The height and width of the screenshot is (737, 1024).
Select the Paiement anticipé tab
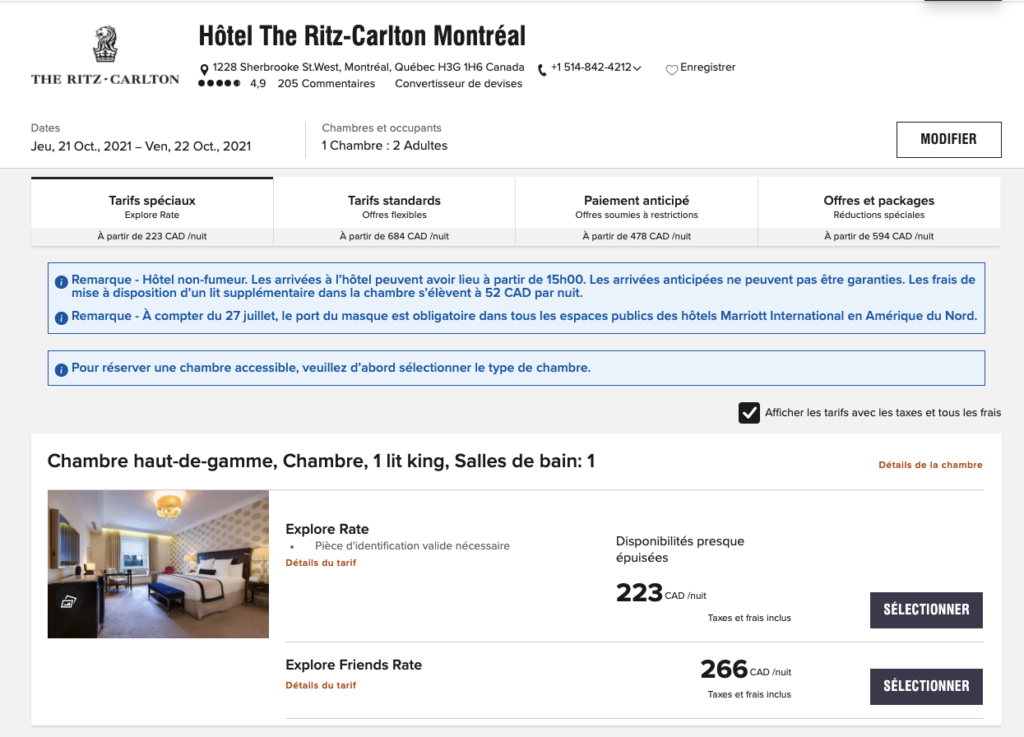(636, 207)
